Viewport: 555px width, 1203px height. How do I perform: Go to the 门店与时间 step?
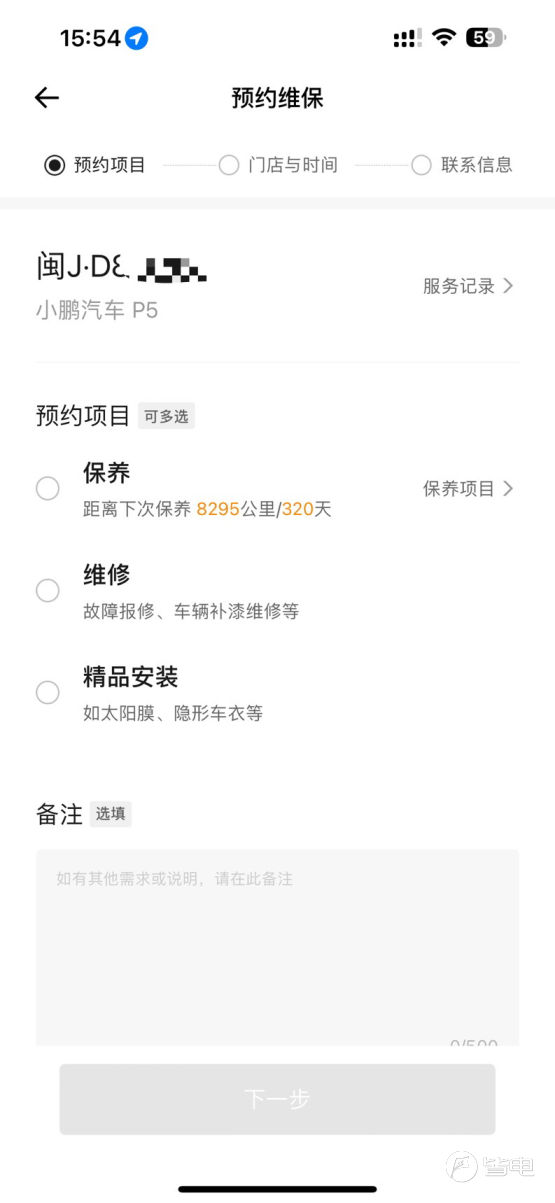click(x=278, y=165)
